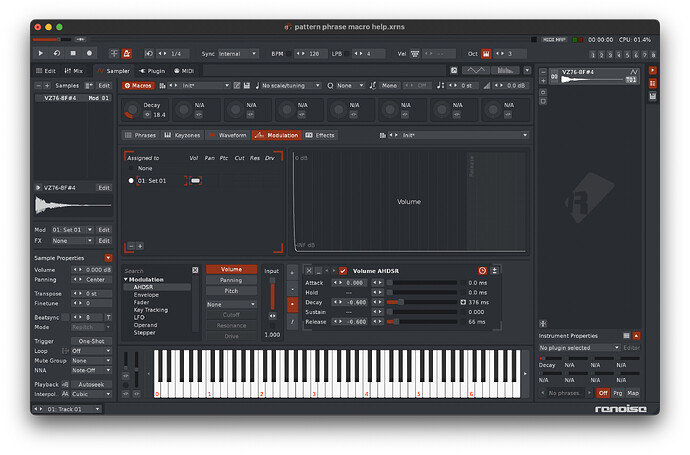Open the Mod 01: Set 01 dropdown
The height and width of the screenshot is (455, 690).
[x=72, y=230]
